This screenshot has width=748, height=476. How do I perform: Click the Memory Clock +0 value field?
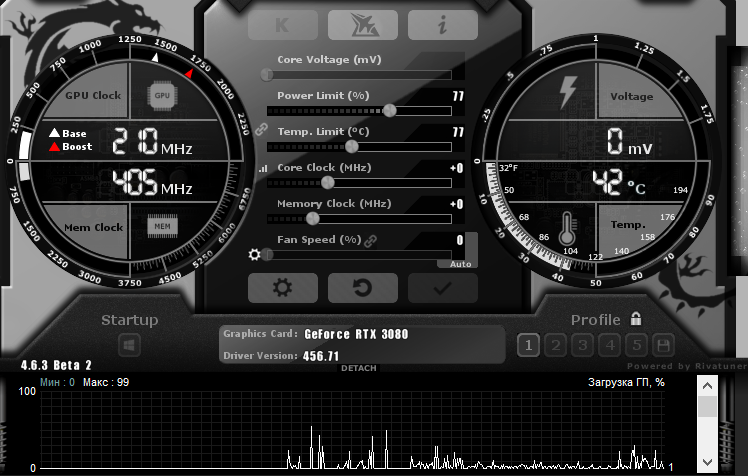tap(457, 204)
